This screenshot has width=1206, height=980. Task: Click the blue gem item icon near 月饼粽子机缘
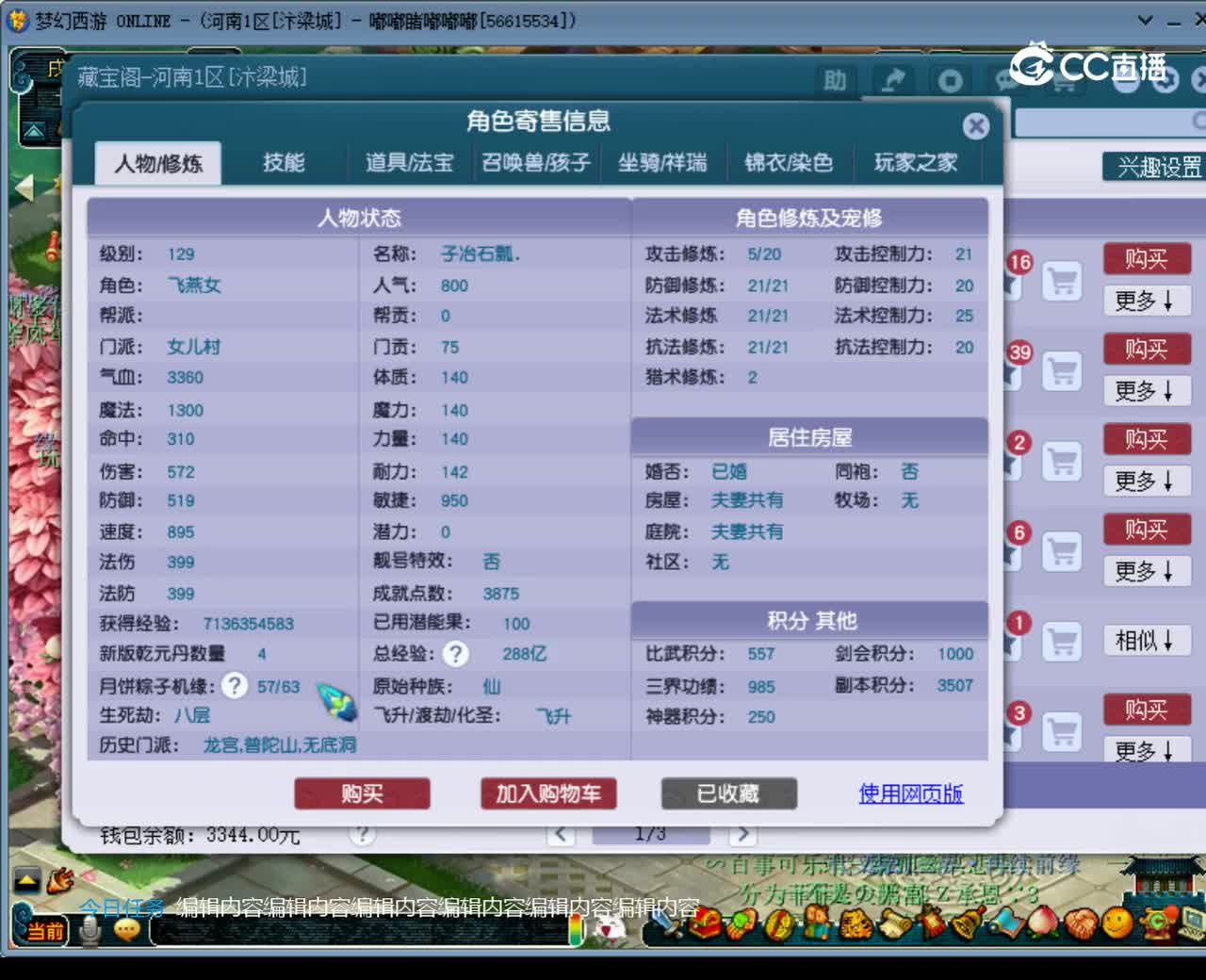(x=335, y=701)
